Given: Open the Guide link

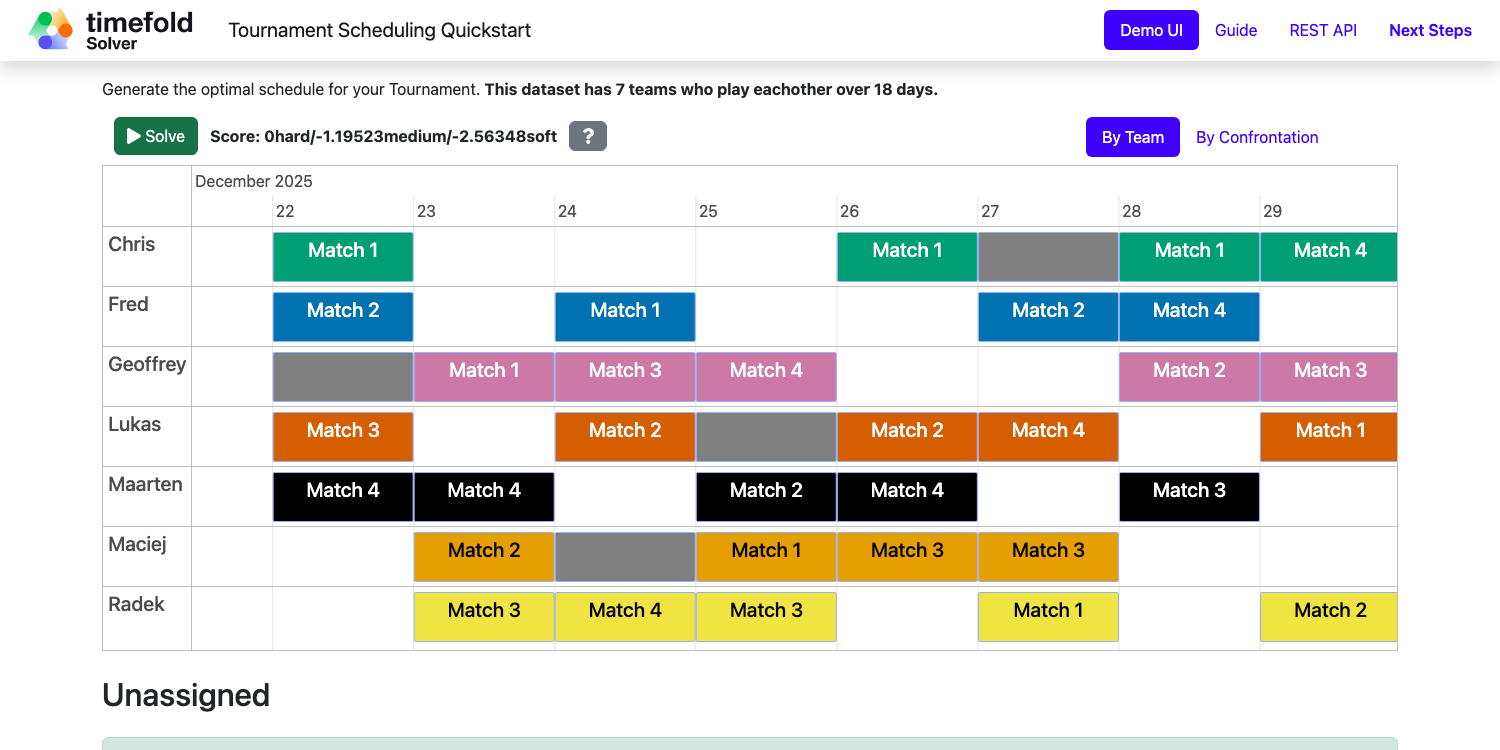Looking at the screenshot, I should (x=1236, y=30).
